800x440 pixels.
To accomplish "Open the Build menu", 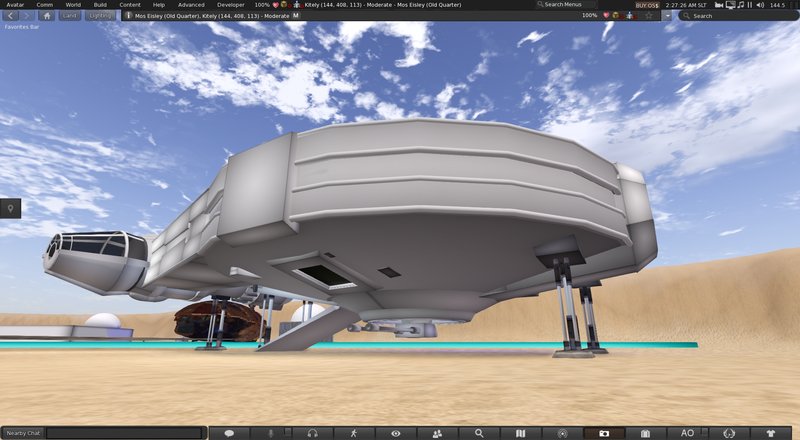I will click(100, 5).
